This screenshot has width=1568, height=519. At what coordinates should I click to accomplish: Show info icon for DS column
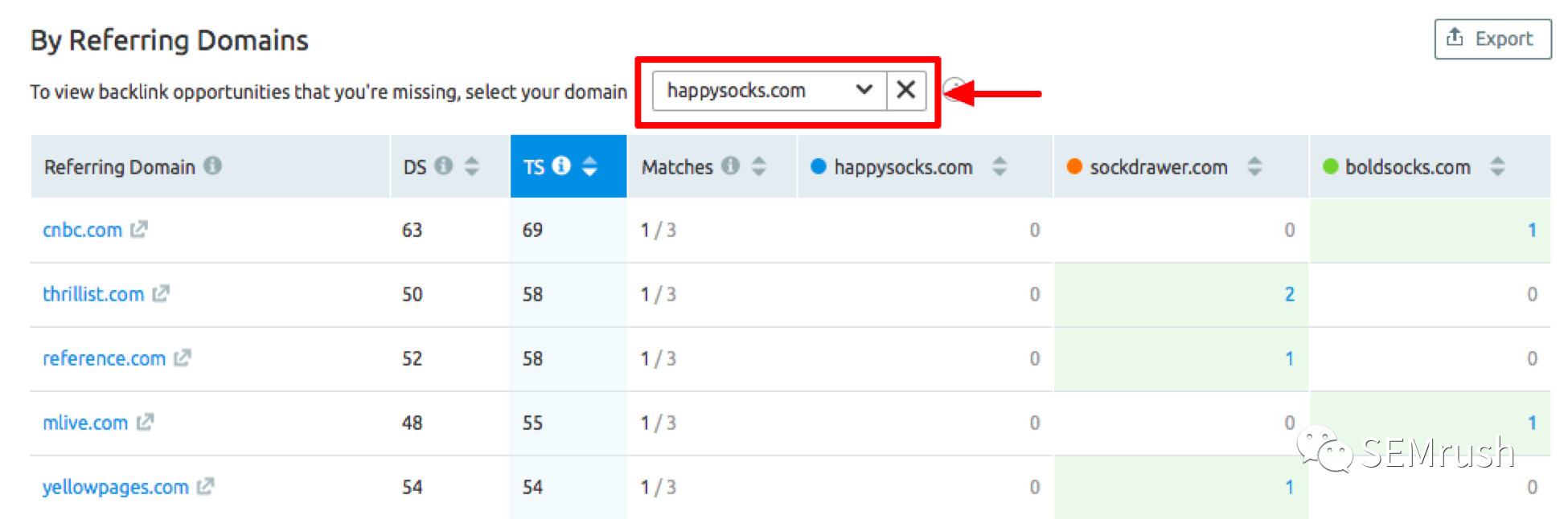pos(443,166)
